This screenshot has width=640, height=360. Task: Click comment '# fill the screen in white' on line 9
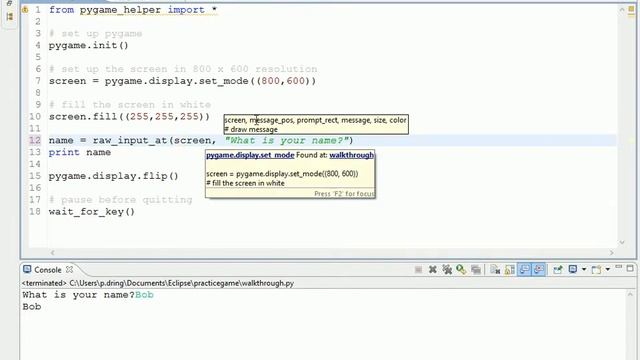pos(130,105)
